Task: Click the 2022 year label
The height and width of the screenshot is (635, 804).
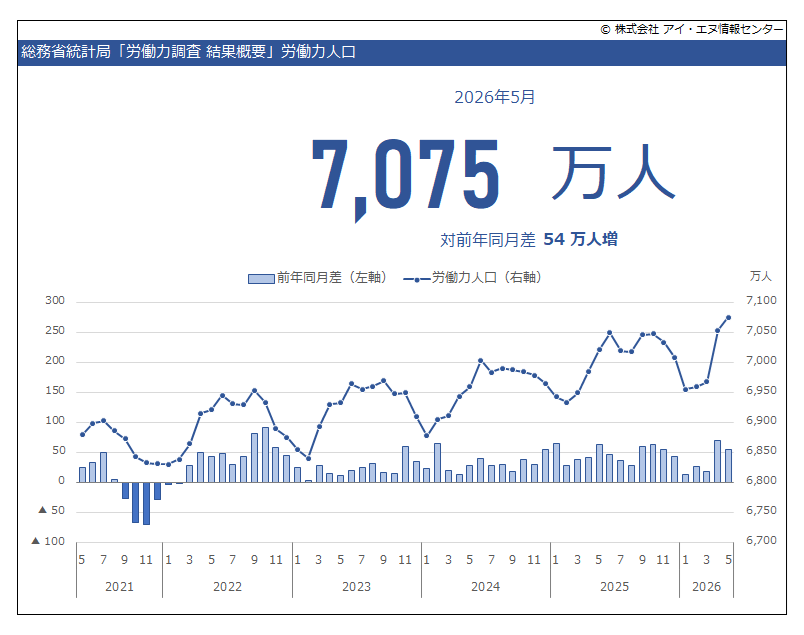Action: click(228, 587)
